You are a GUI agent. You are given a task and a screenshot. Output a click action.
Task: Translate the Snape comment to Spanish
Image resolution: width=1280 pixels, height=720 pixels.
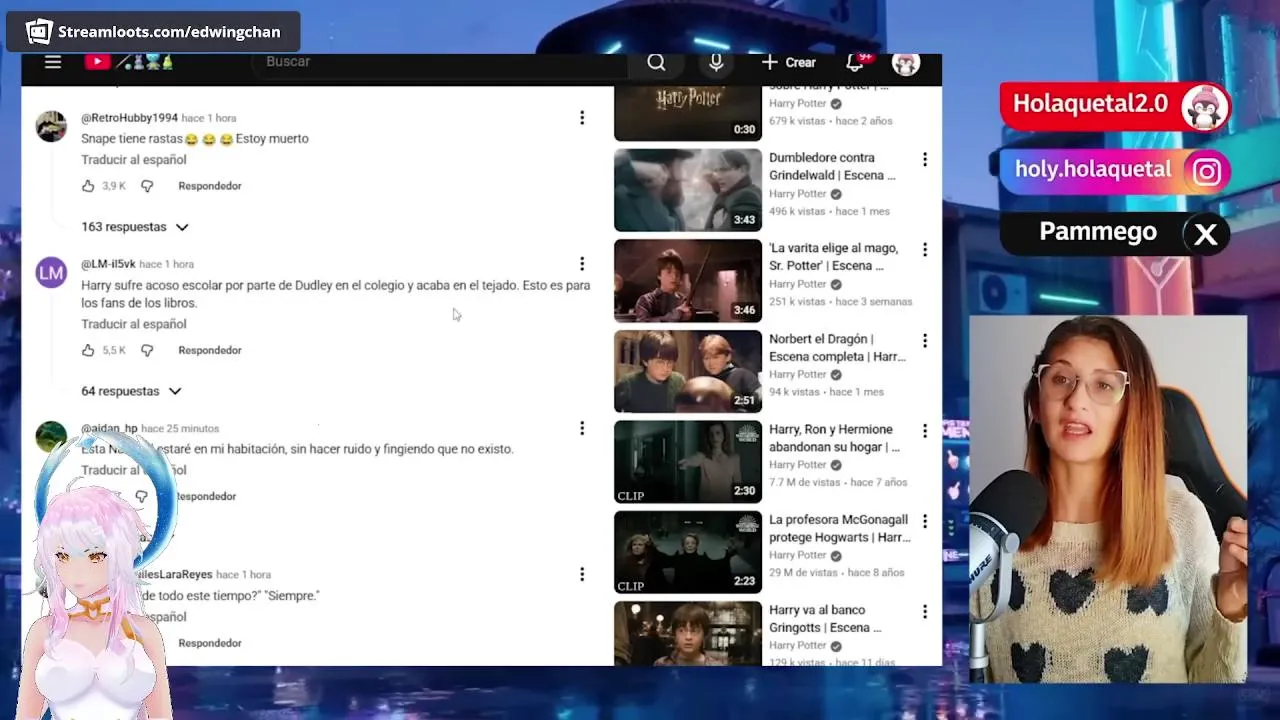click(x=134, y=160)
